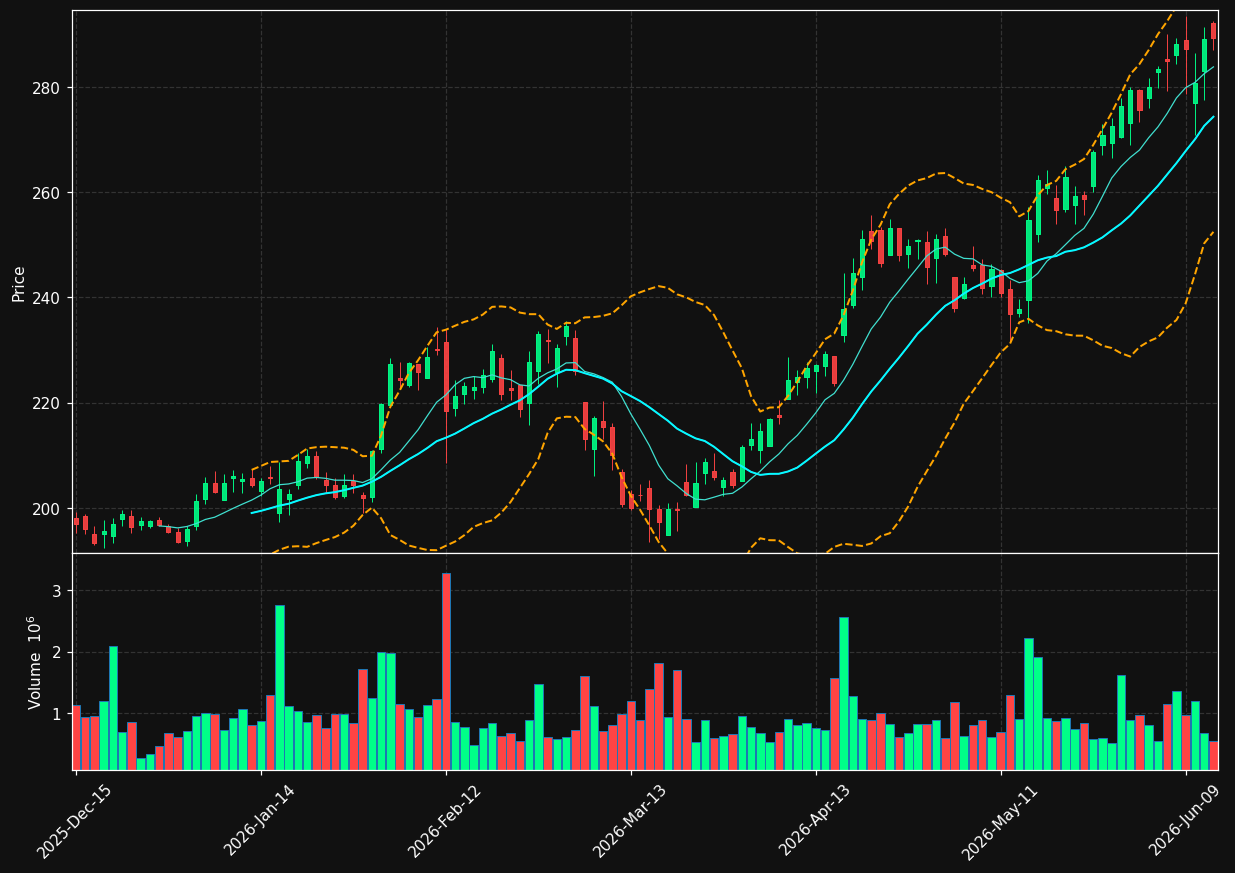This screenshot has height=873, width=1235.
Task: Click the 3 tick on volume axis
Action: pos(57,591)
